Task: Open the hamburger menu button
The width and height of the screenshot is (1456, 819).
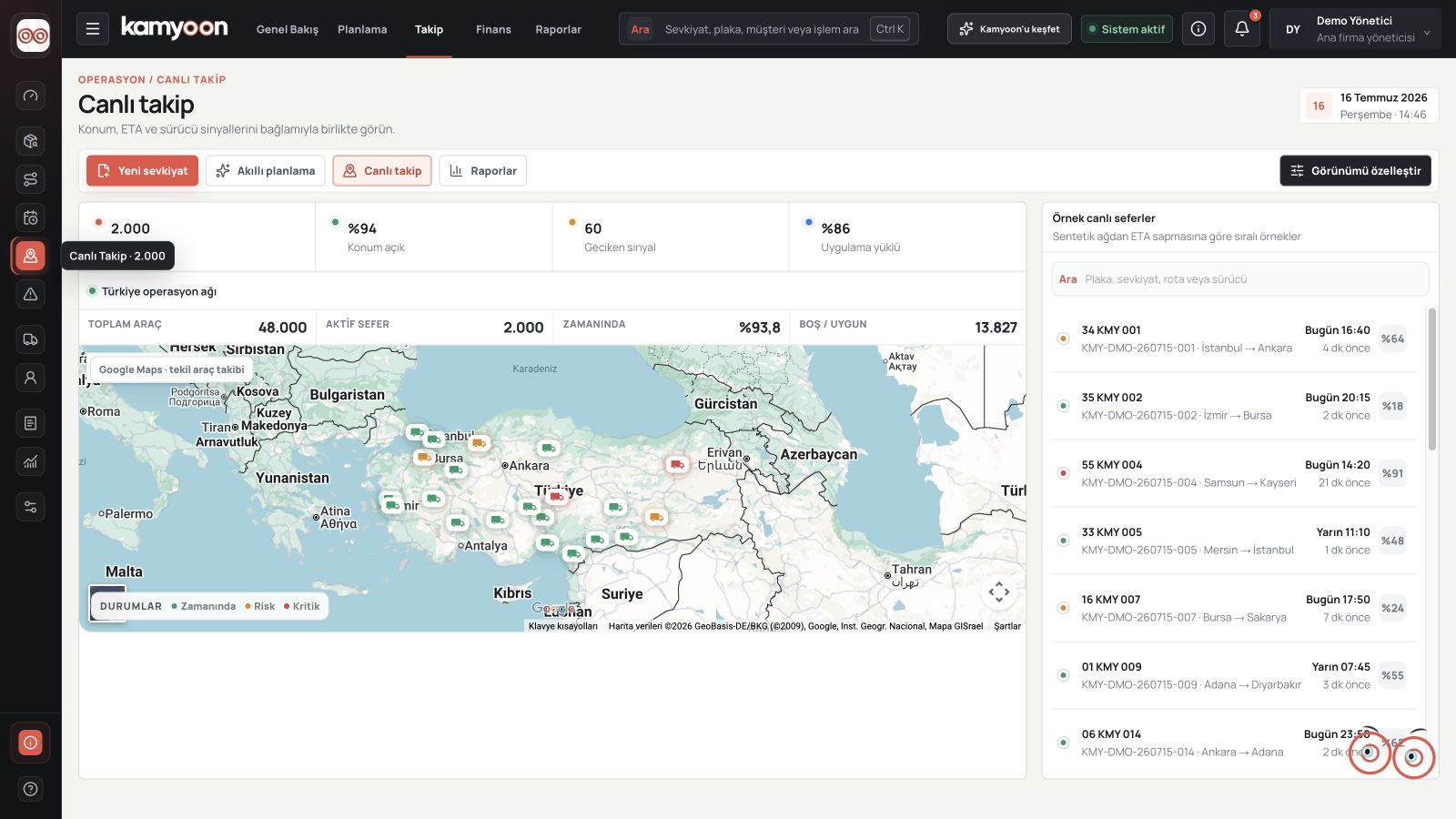Action: tap(92, 29)
